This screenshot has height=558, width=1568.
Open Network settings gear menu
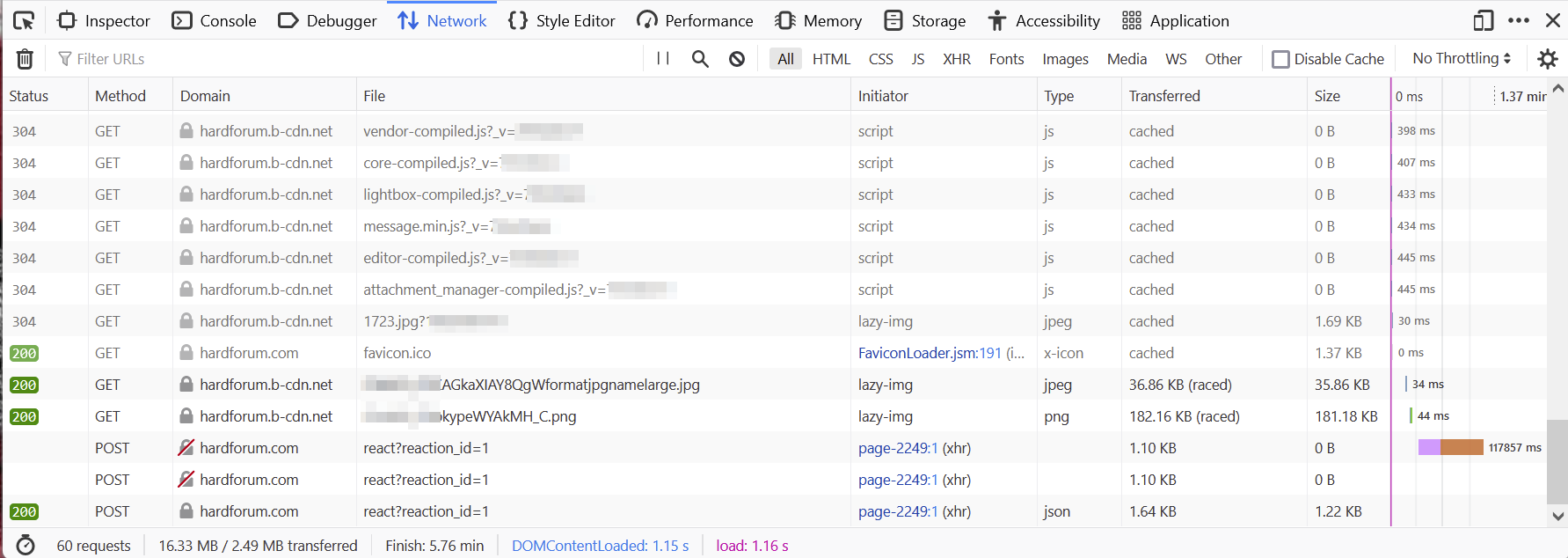click(1547, 59)
